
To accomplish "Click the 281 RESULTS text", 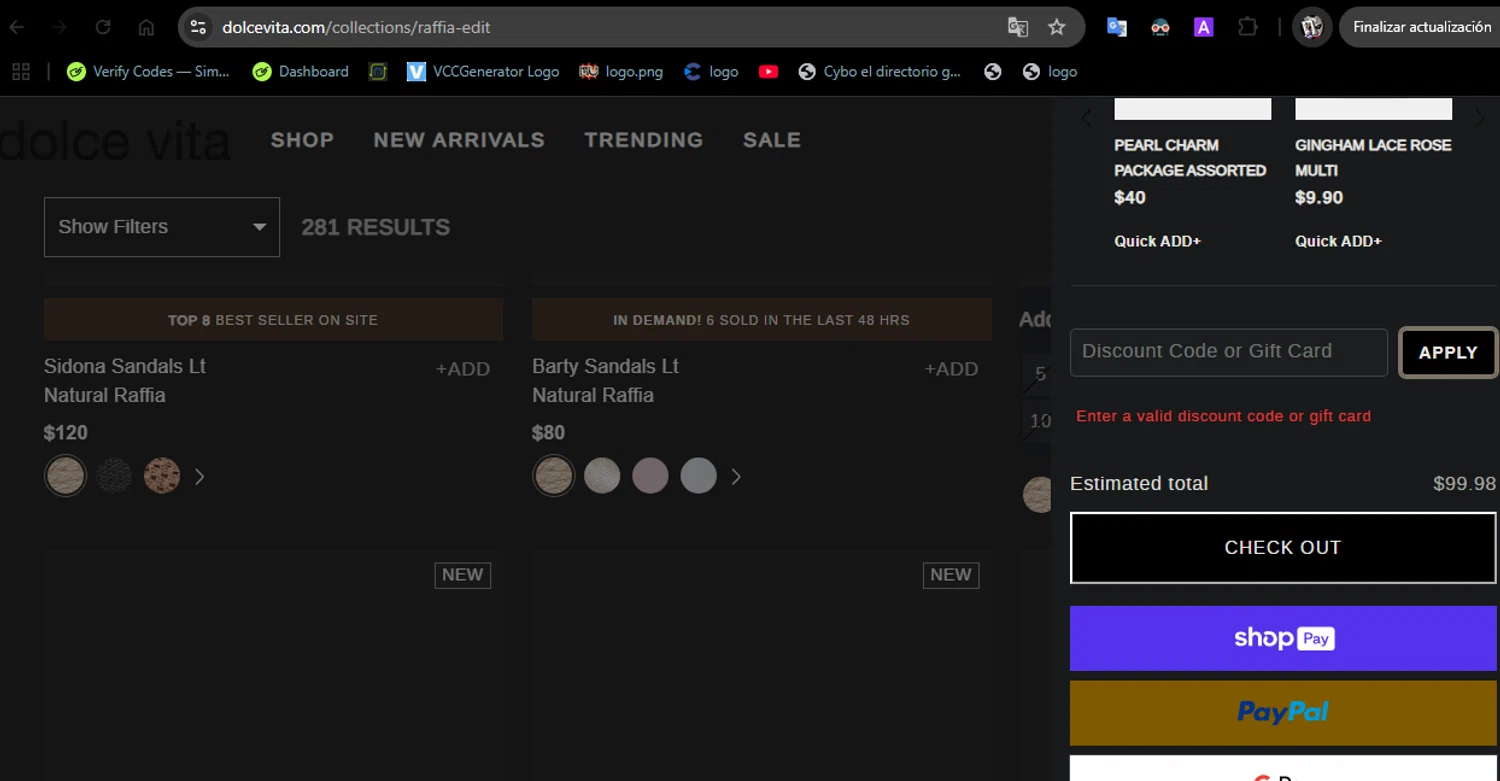I will coord(376,227).
